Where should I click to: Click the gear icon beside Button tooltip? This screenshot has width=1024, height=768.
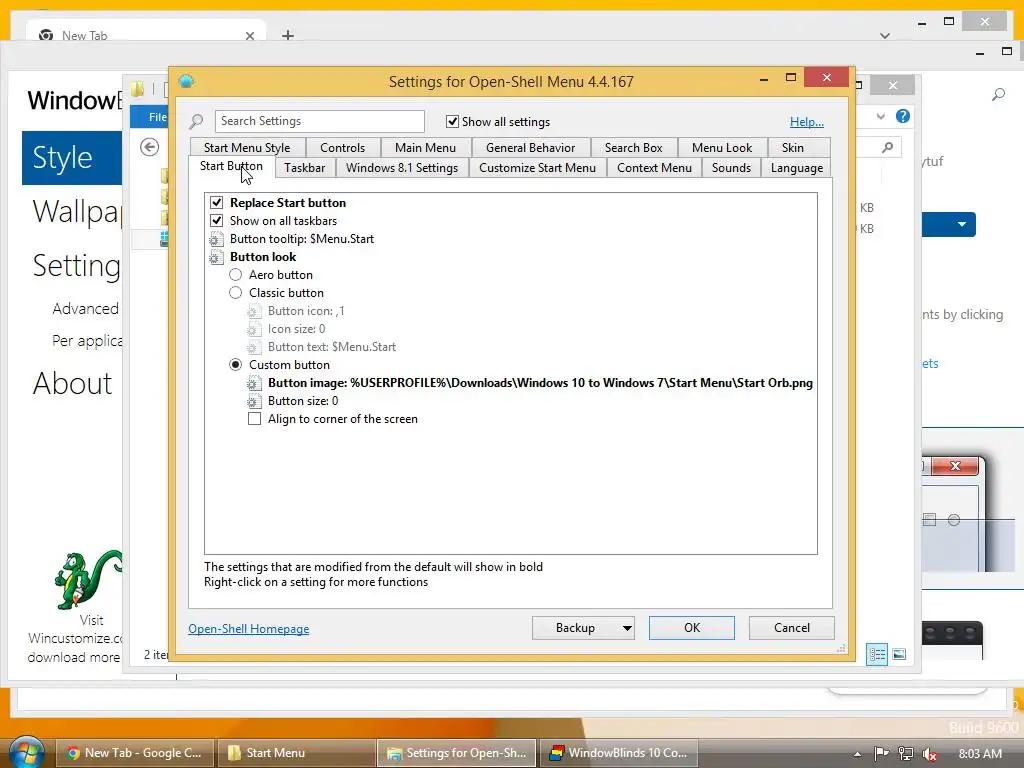[x=216, y=239]
